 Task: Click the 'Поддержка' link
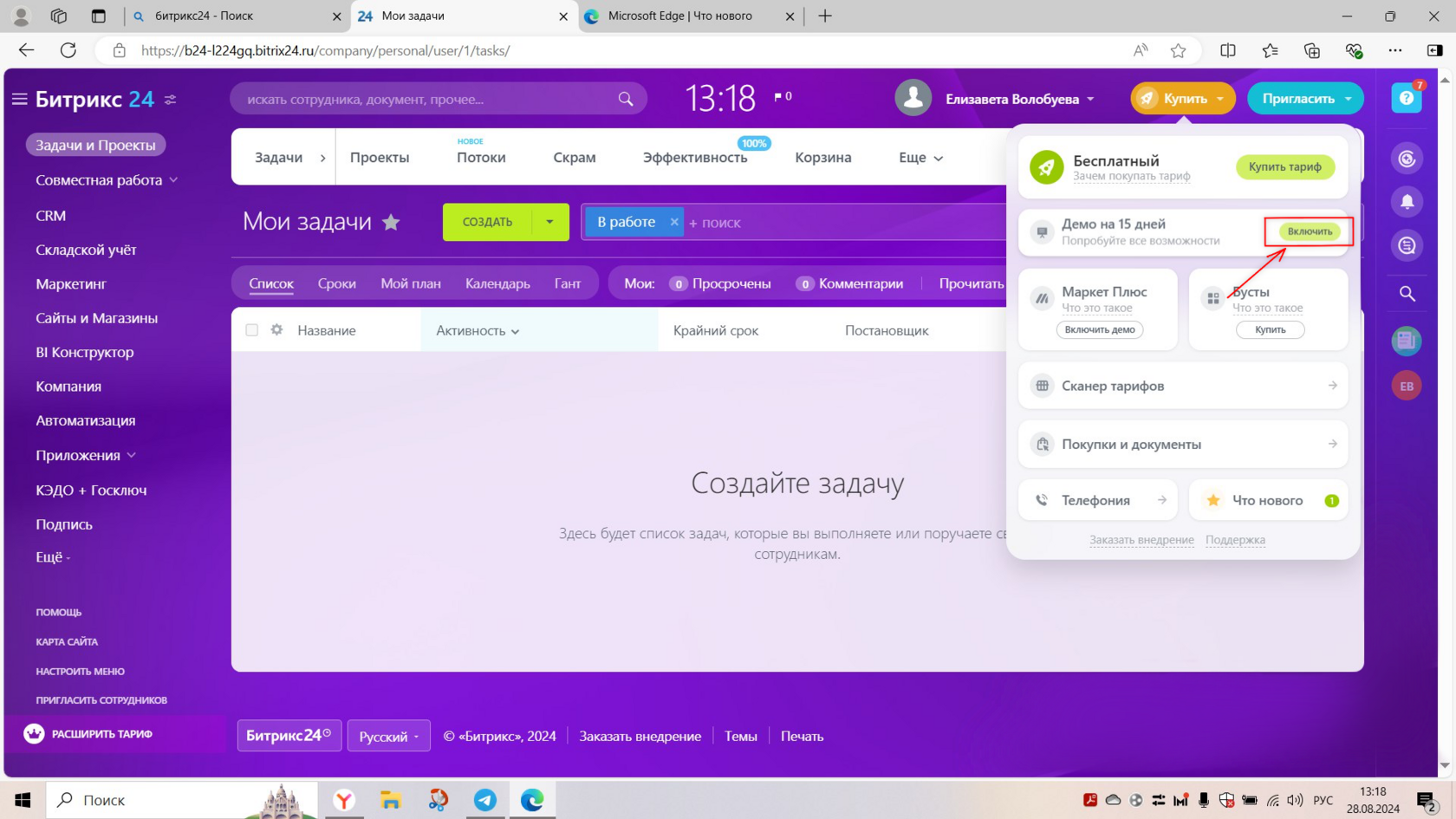(1235, 540)
